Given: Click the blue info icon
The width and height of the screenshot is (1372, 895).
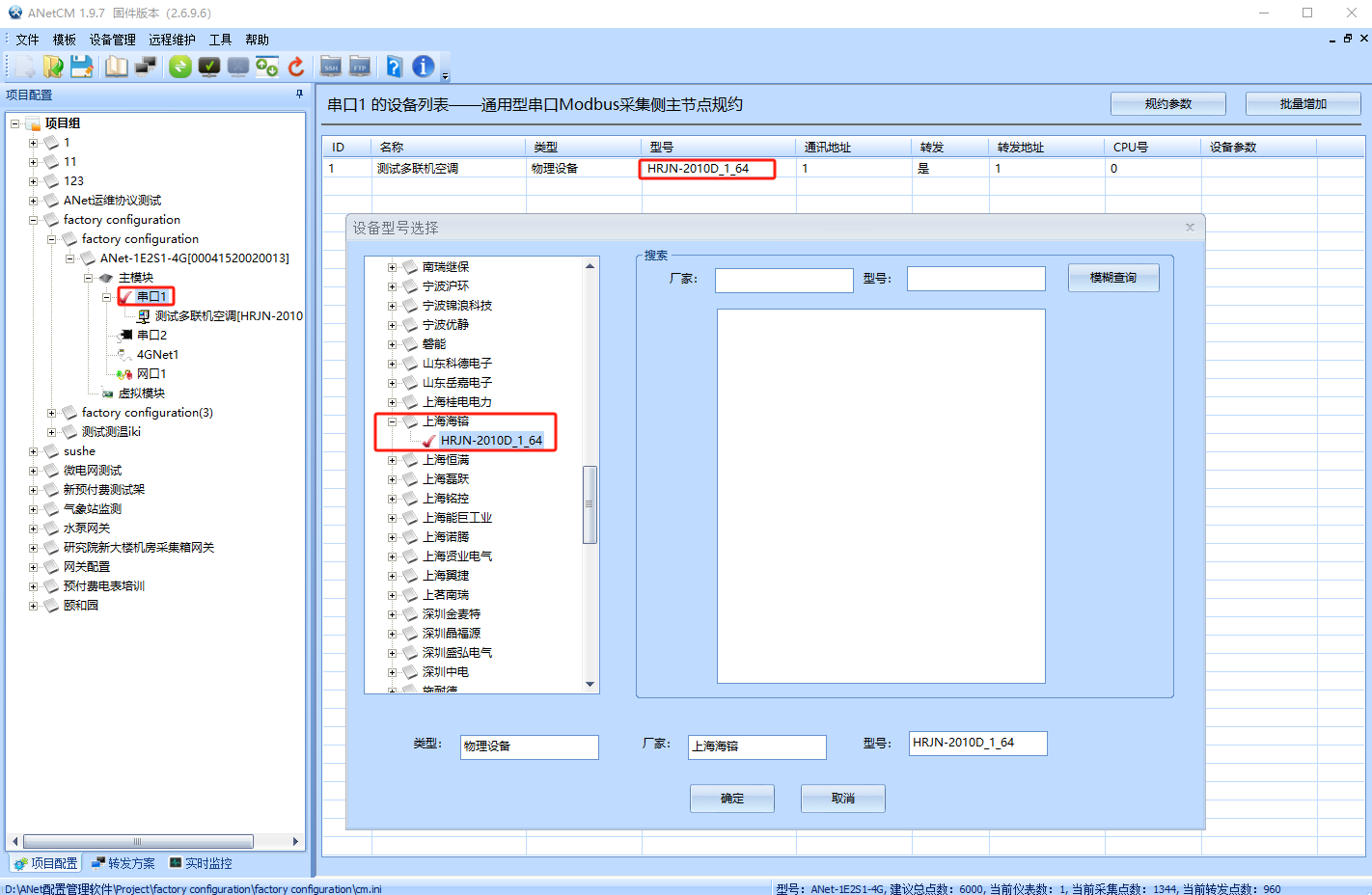Looking at the screenshot, I should 423,67.
